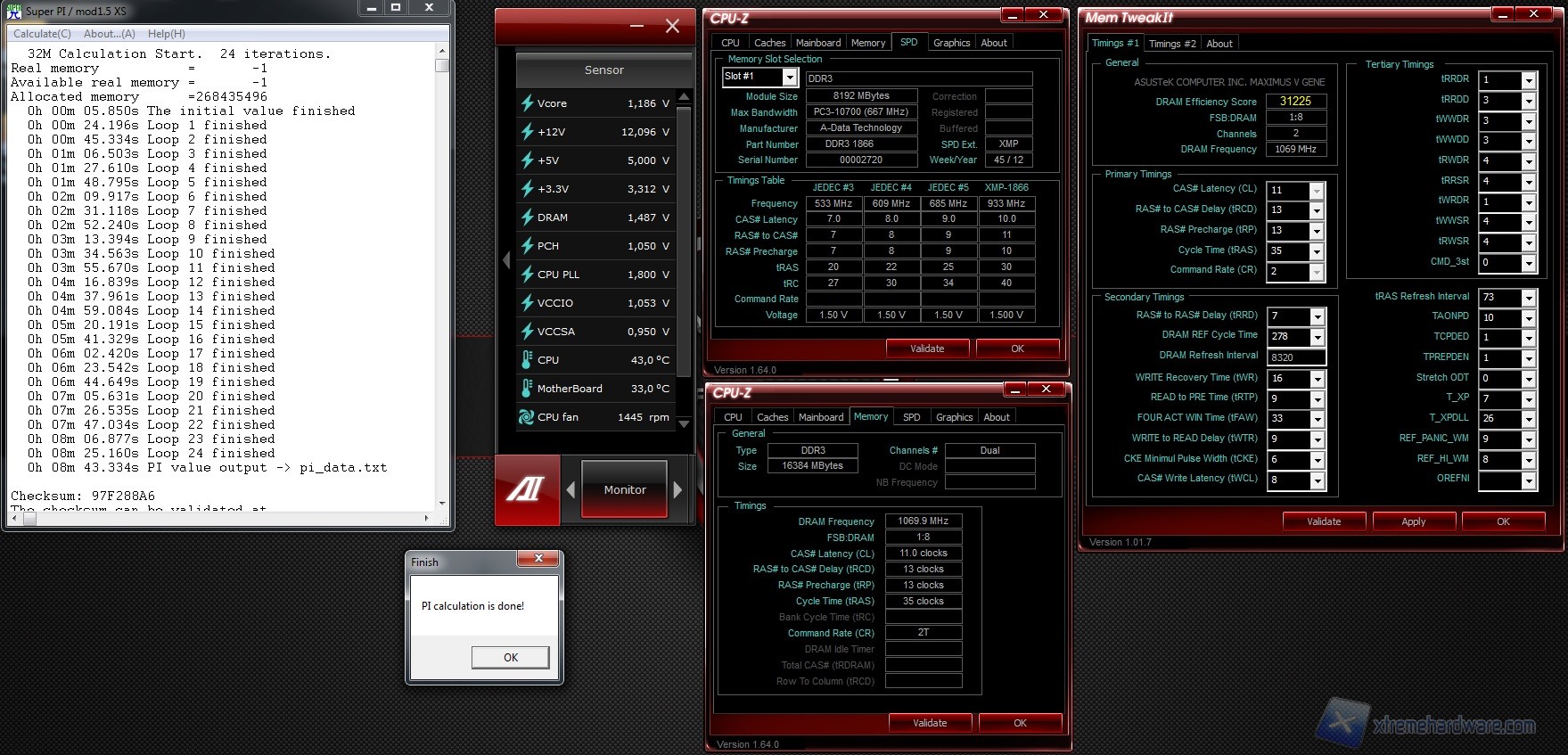Collapse the sensor panel left arrow
This screenshot has height=755, width=1568.
[x=506, y=260]
